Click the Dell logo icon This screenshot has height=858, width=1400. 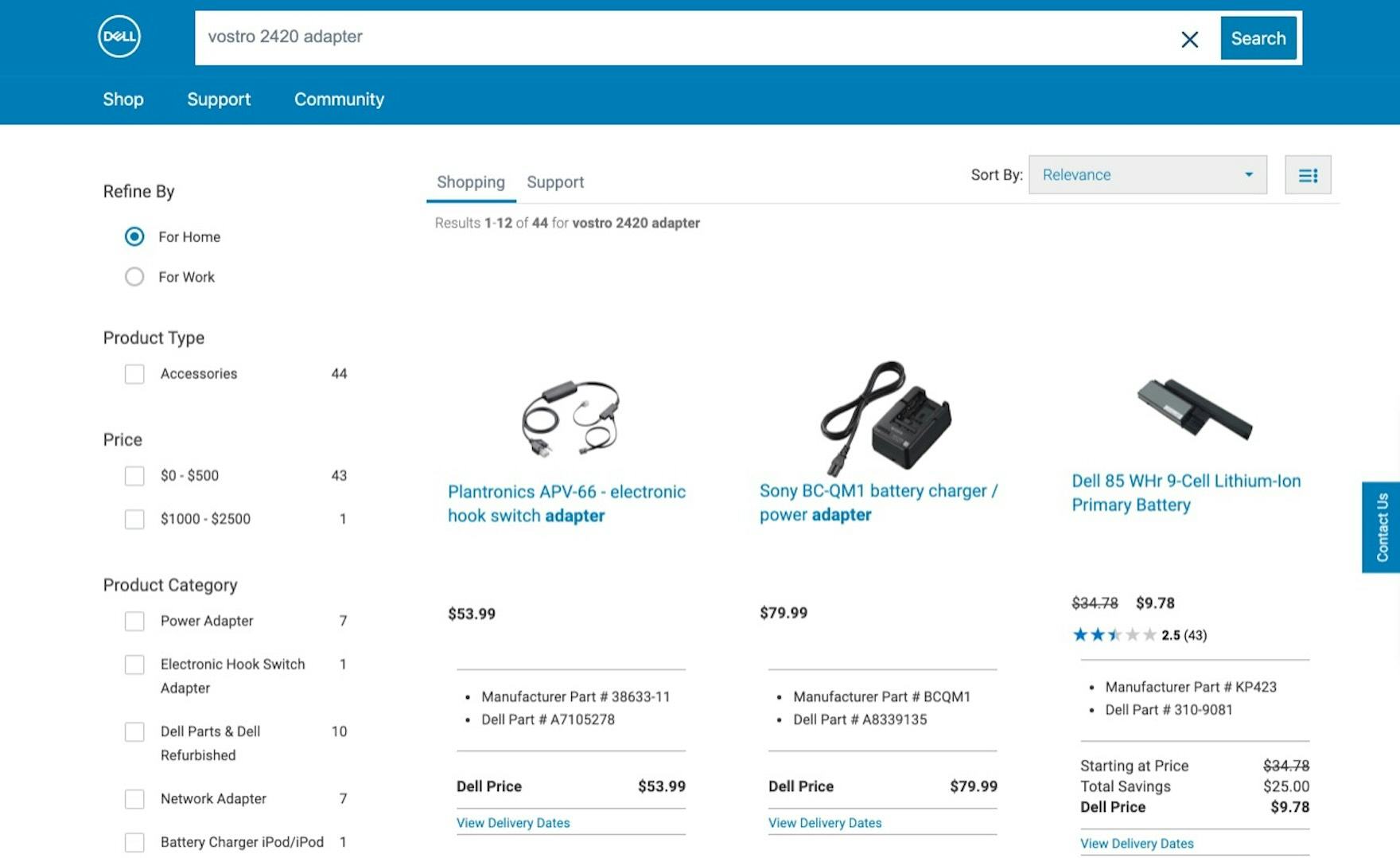119,37
